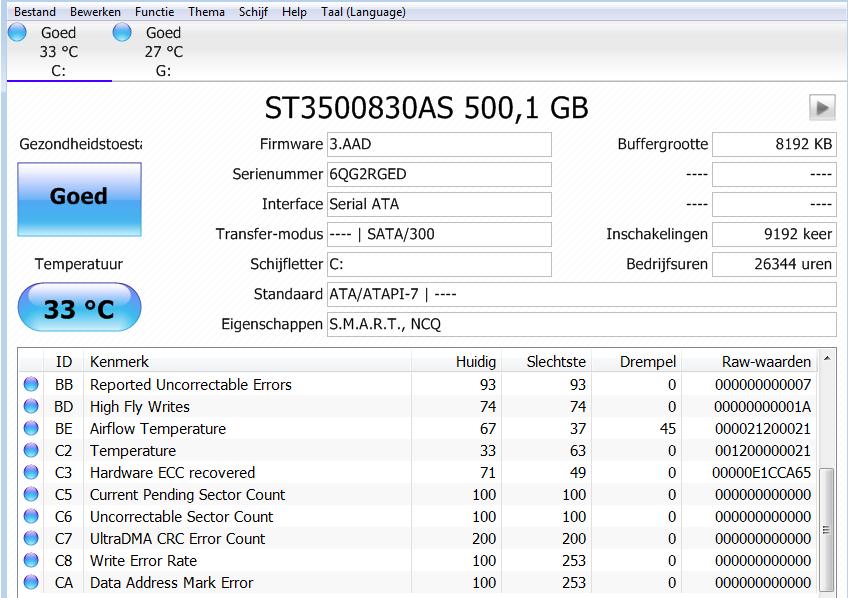Click the Serienummer input field

[x=439, y=174]
